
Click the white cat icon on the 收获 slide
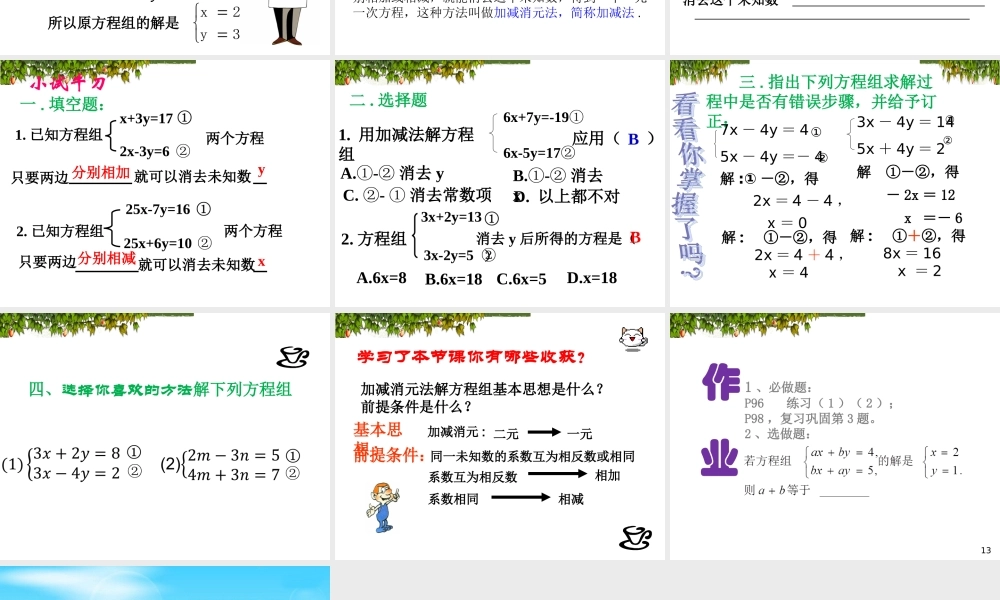click(x=633, y=338)
